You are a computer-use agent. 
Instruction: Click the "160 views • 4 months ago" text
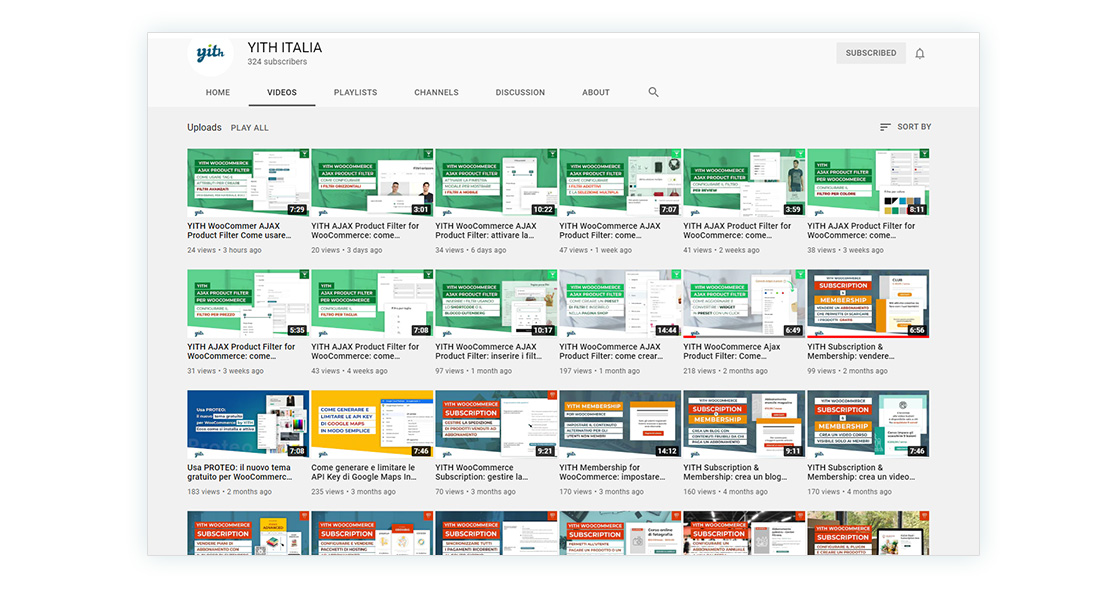[726, 492]
